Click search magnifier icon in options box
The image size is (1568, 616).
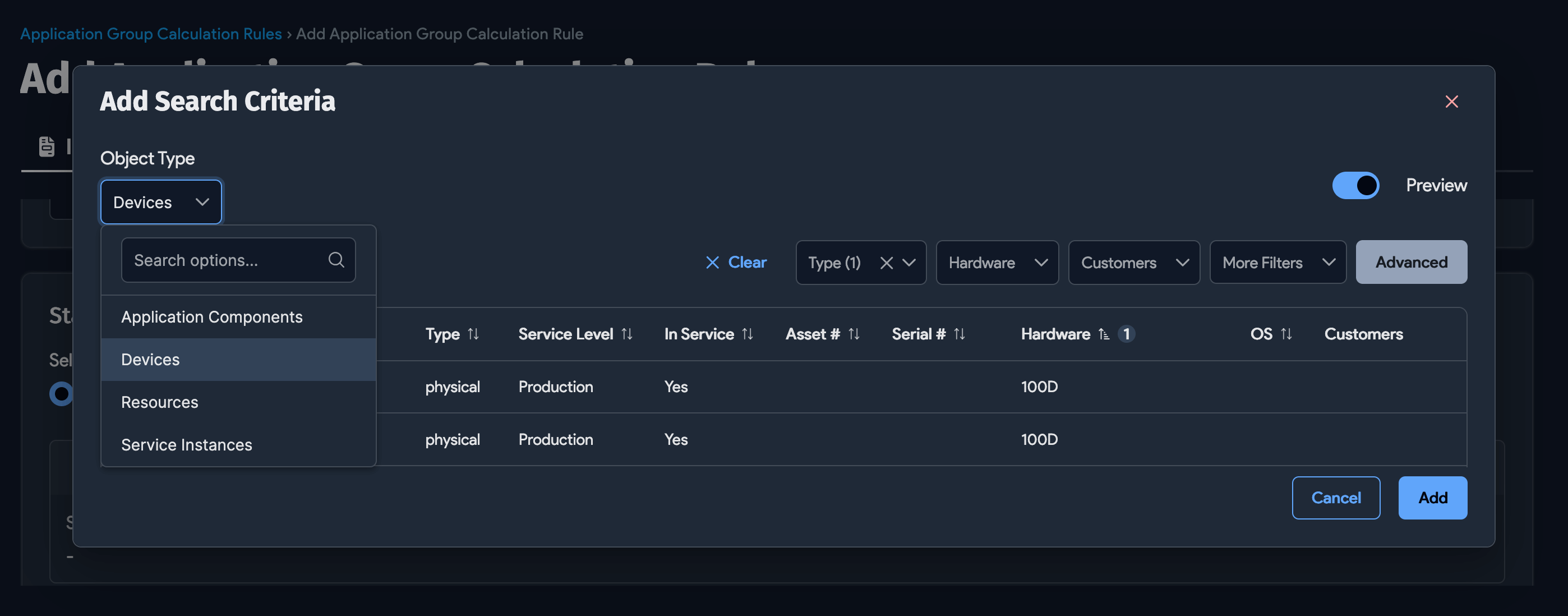[x=336, y=260]
